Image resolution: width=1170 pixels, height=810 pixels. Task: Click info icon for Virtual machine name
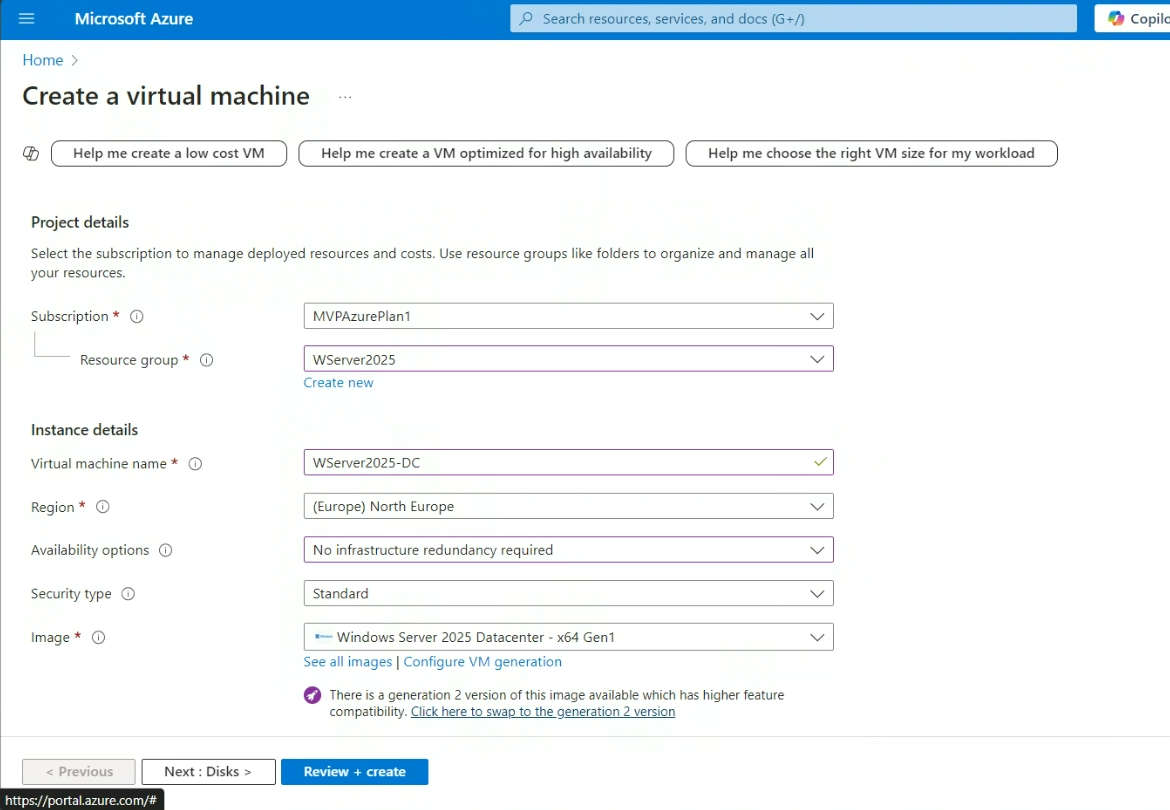click(x=196, y=464)
